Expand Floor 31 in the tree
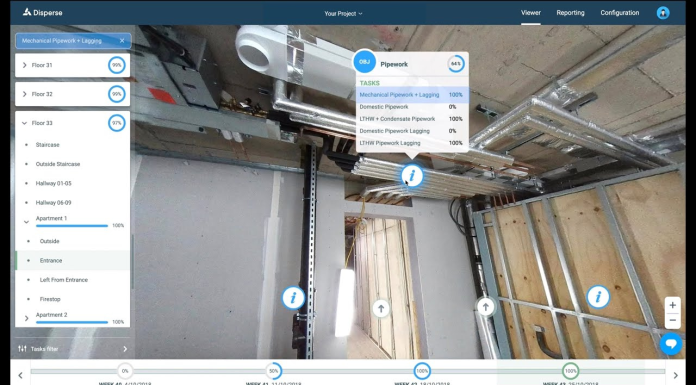 [x=24, y=65]
